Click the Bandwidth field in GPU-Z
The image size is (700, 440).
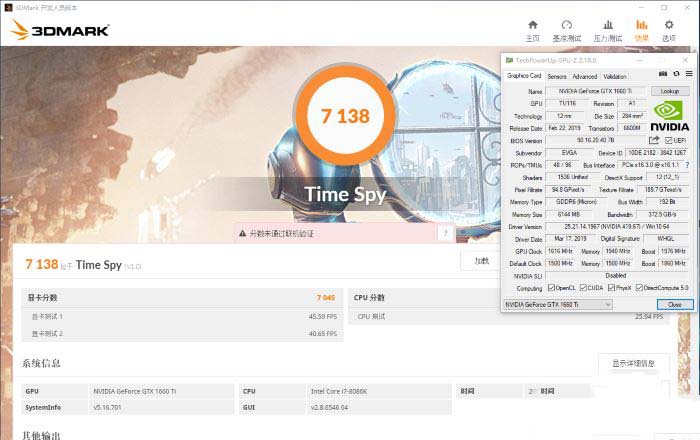[662, 215]
